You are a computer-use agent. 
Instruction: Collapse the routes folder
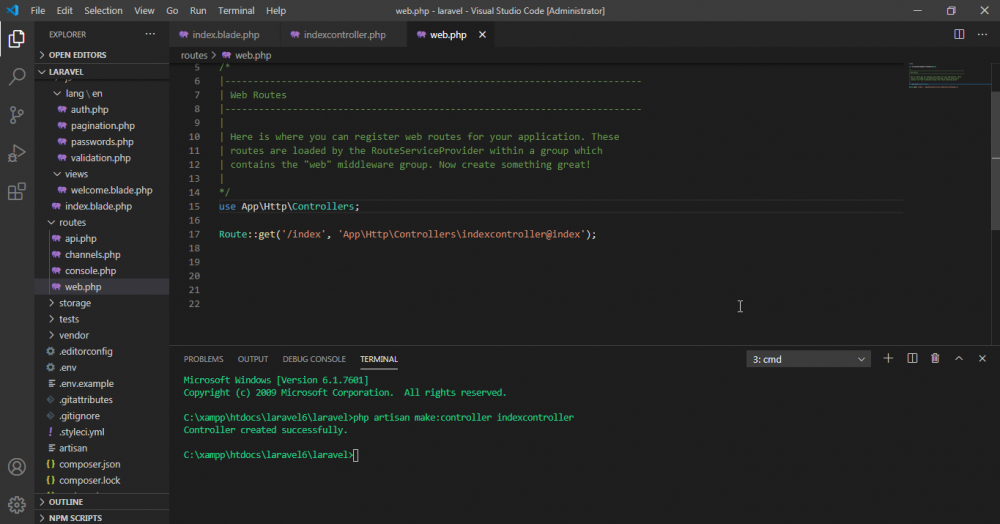[72, 222]
